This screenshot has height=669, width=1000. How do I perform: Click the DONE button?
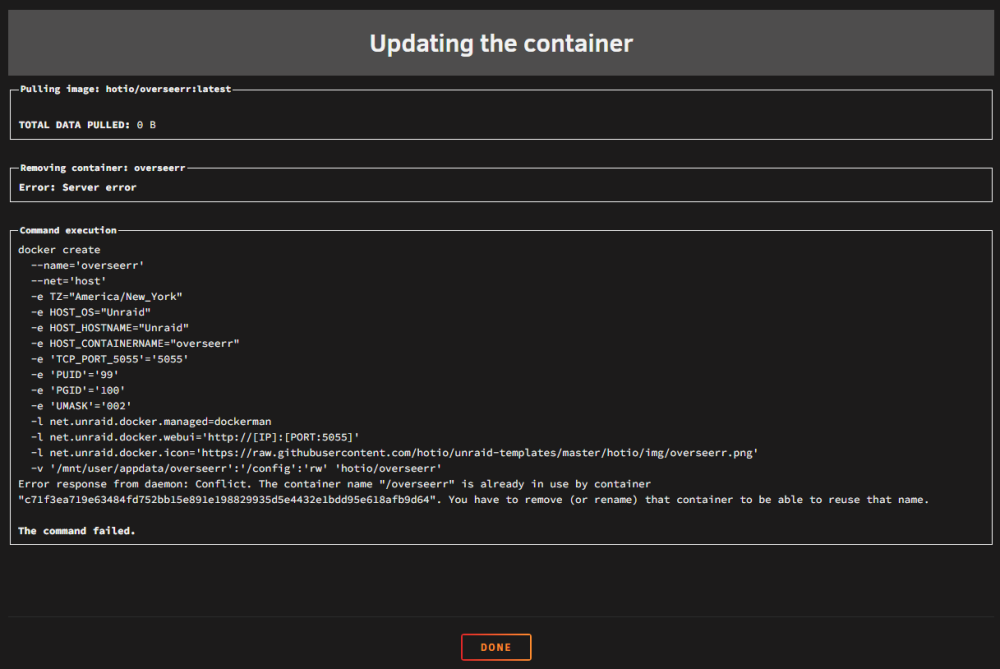496,647
